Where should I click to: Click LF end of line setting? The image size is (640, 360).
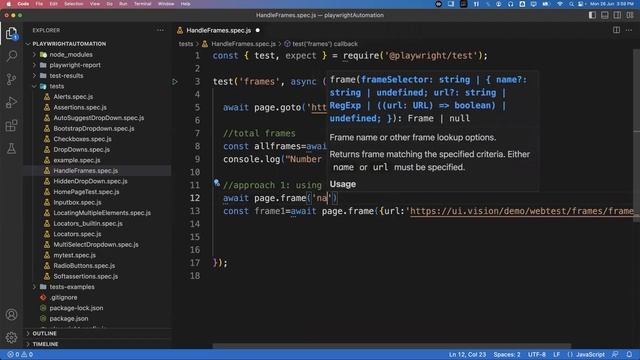point(556,354)
